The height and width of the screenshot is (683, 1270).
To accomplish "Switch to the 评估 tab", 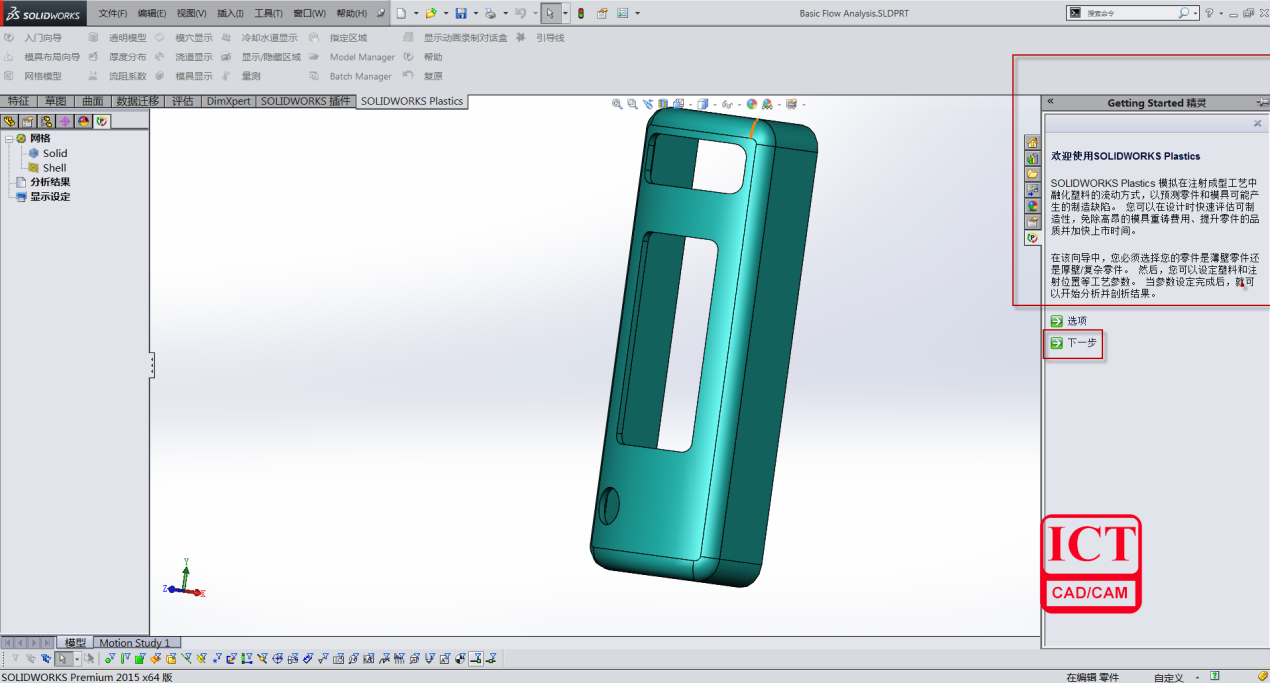I will (x=183, y=101).
